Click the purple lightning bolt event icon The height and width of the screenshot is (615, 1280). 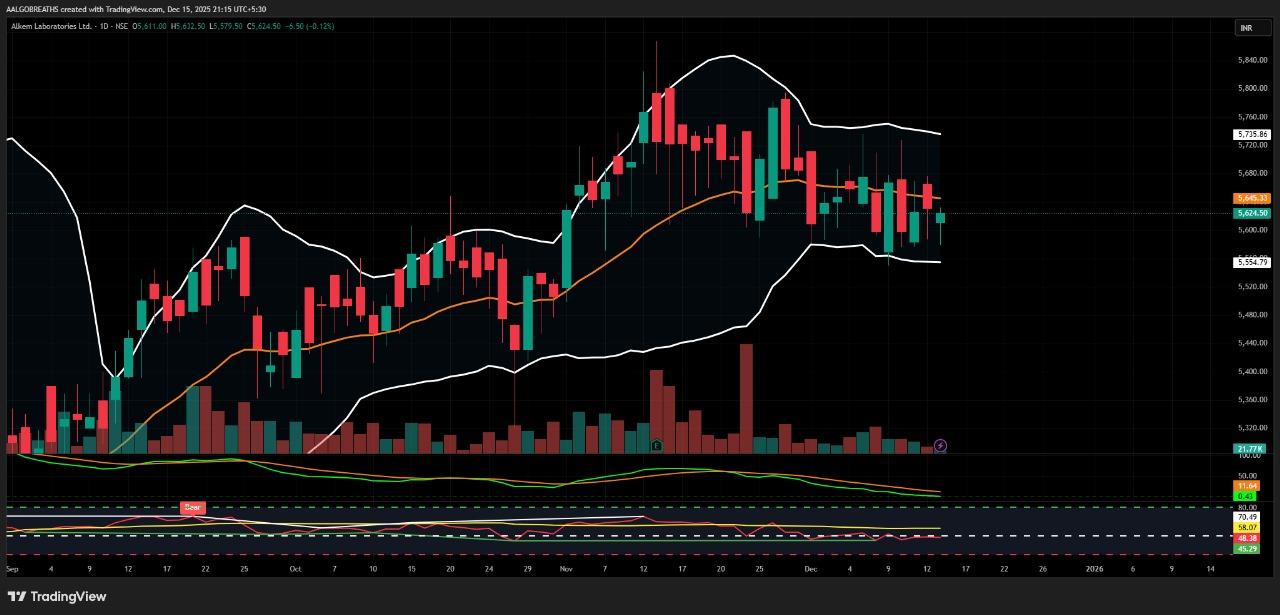click(x=940, y=444)
